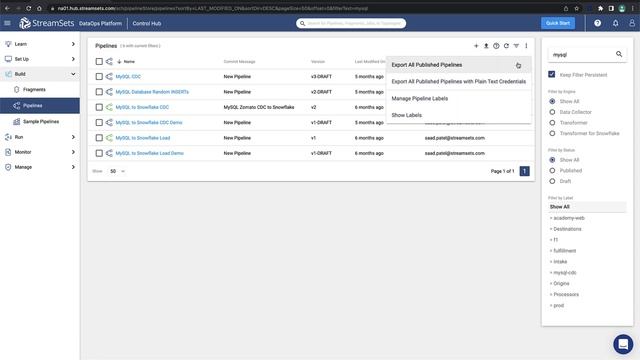The height and width of the screenshot is (360, 640).
Task: Select all pipelines with header checkbox
Action: [x=99, y=61]
